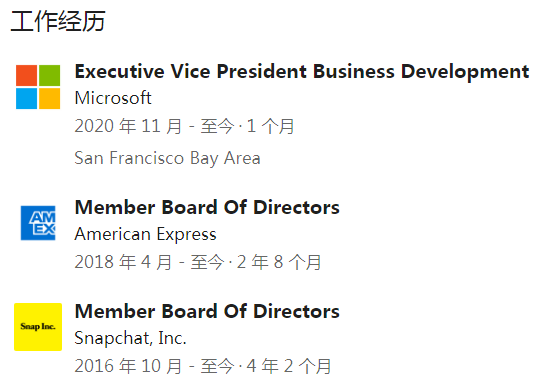550x388 pixels.
Task: Click the American Express logo
Action: click(38, 223)
